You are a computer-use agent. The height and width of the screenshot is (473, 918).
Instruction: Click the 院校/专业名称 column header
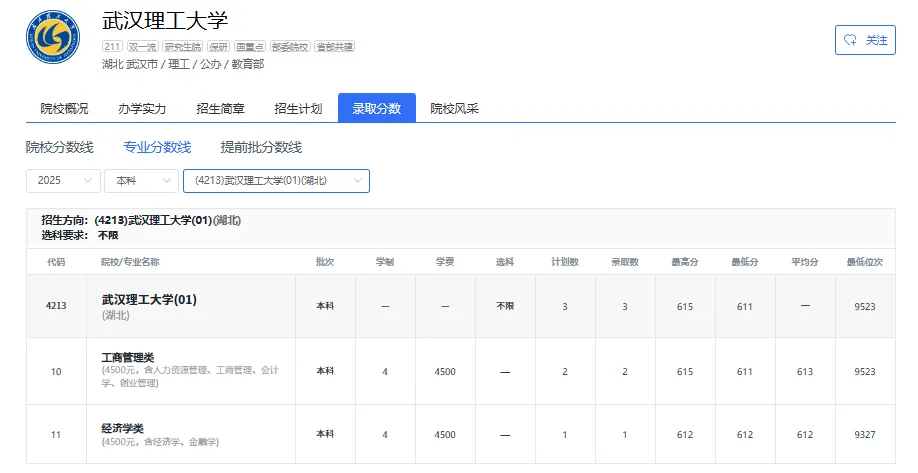coord(130,262)
